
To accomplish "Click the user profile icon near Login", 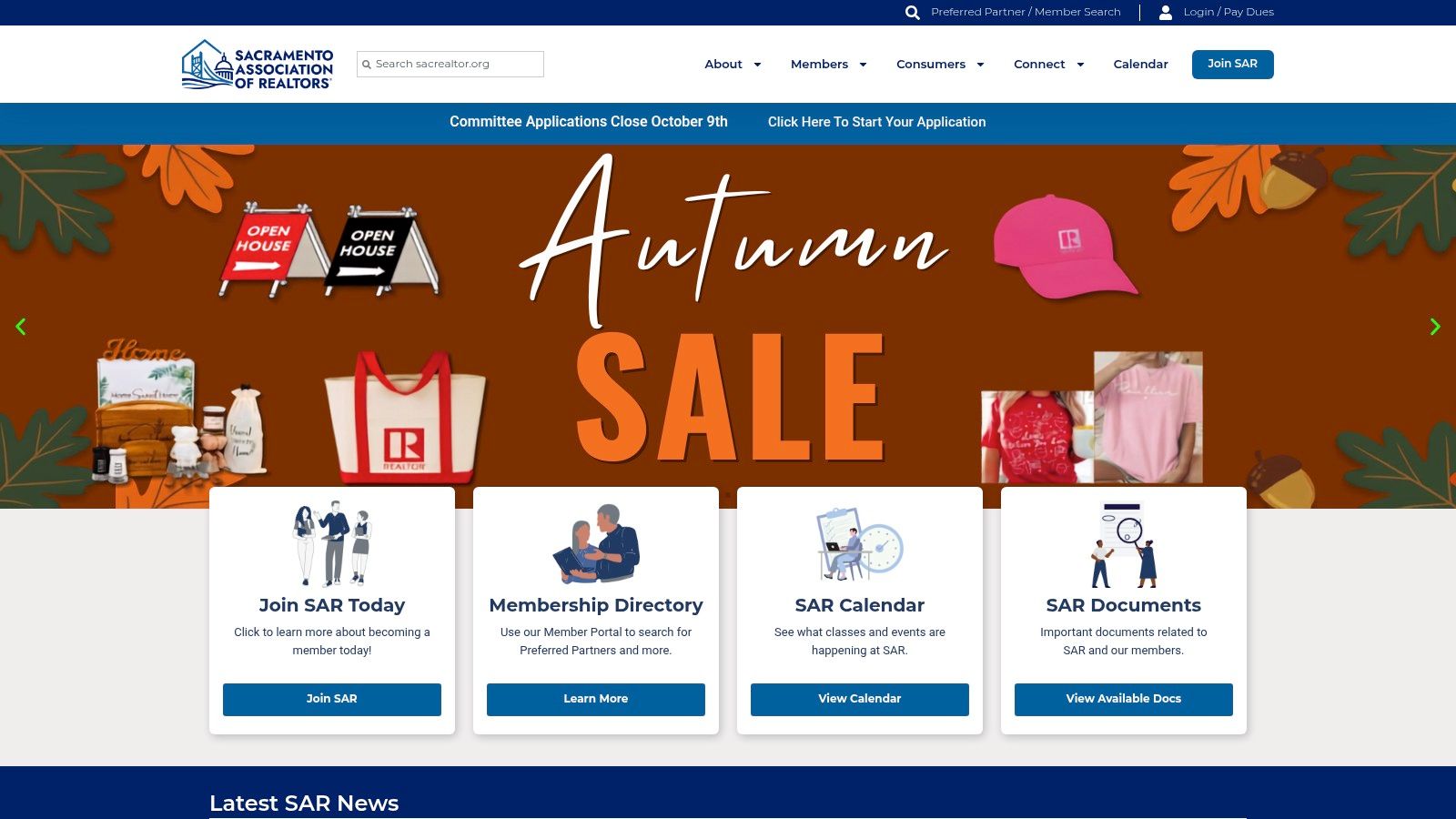I will pyautogui.click(x=1166, y=13).
